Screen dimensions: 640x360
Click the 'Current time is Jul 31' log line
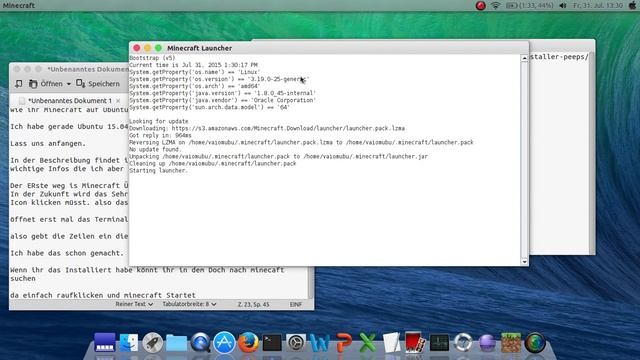click(x=193, y=65)
